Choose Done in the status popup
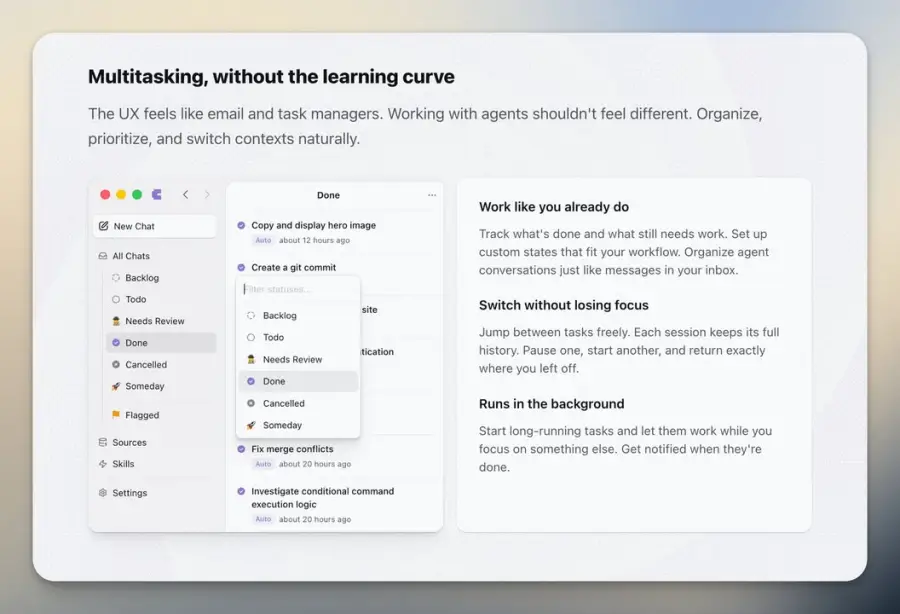Screen dimensions: 900x614 pyautogui.click(x=298, y=381)
